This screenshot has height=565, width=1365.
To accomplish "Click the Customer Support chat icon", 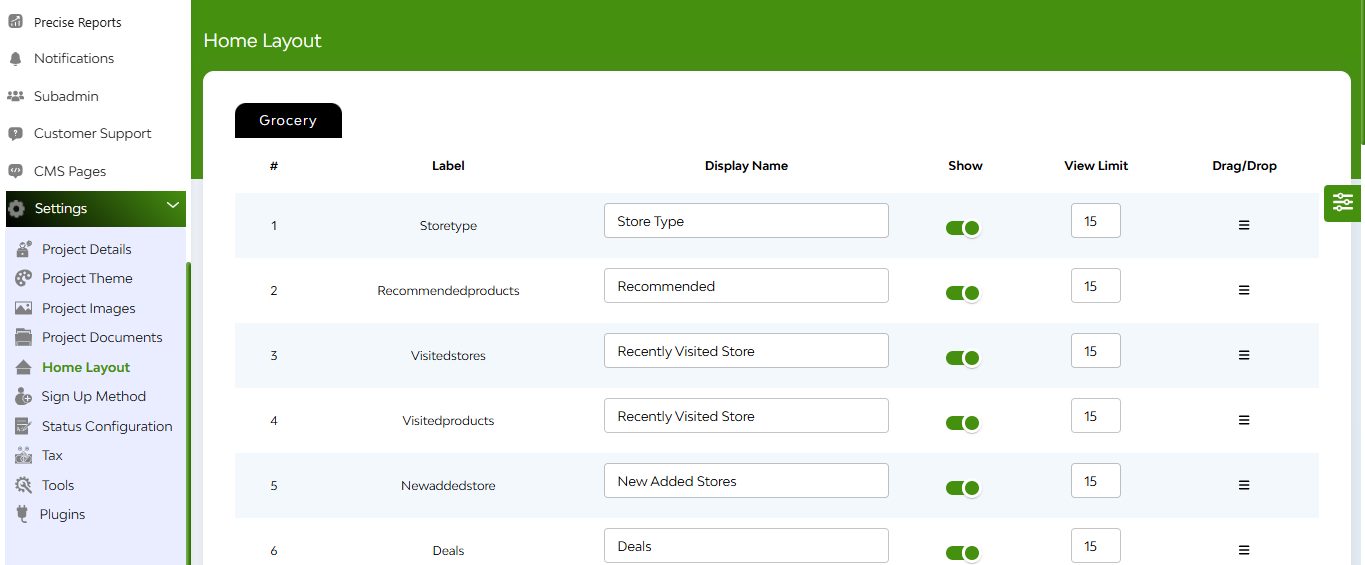I will pos(15,133).
